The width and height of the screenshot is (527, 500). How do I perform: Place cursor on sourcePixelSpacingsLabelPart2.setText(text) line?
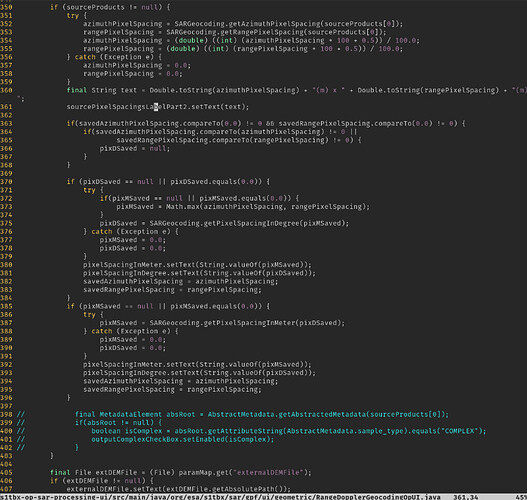[x=158, y=107]
